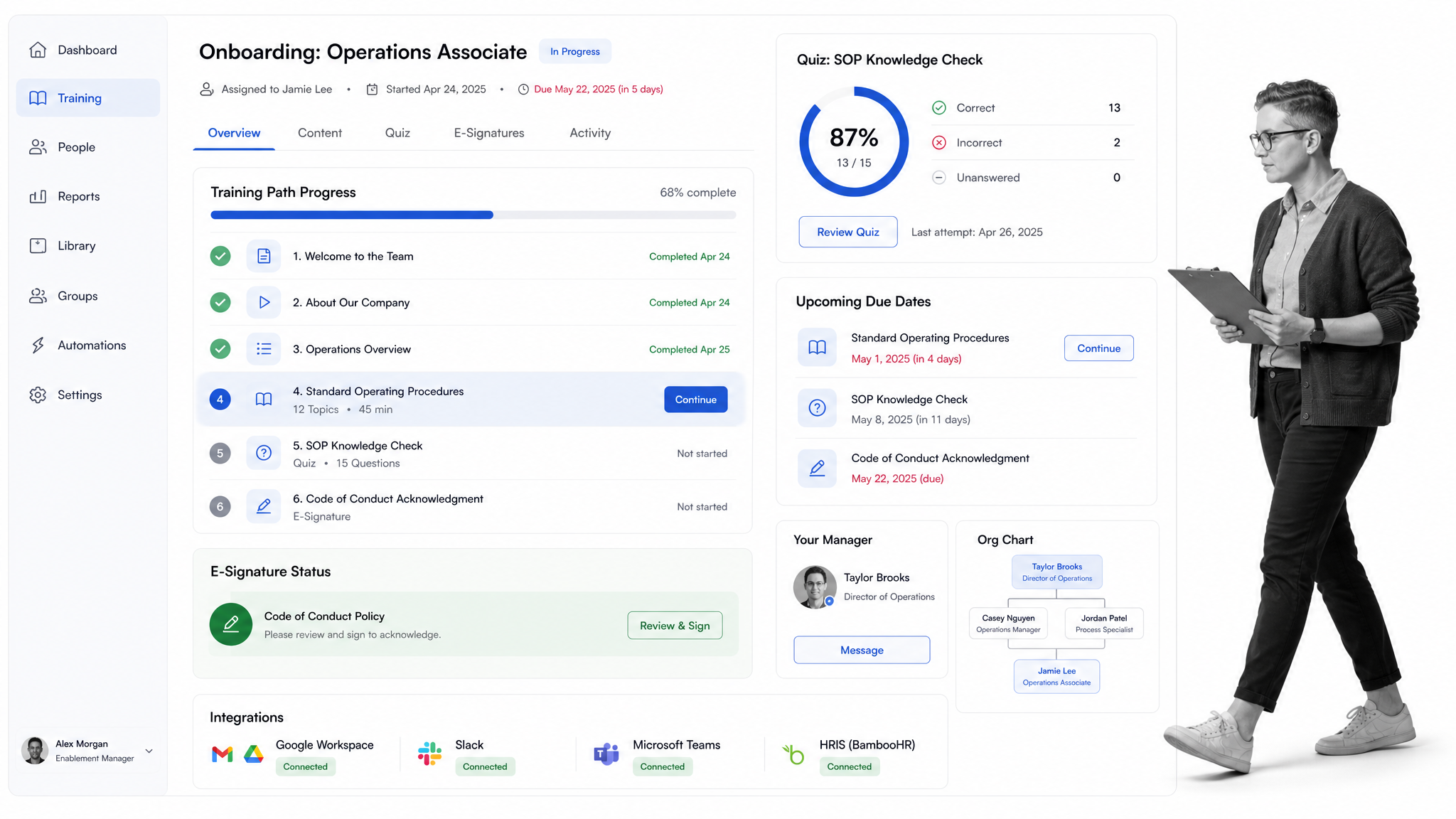Click the 87% quiz score ring
Viewport: 1456px width, 819px height.
tap(854, 141)
